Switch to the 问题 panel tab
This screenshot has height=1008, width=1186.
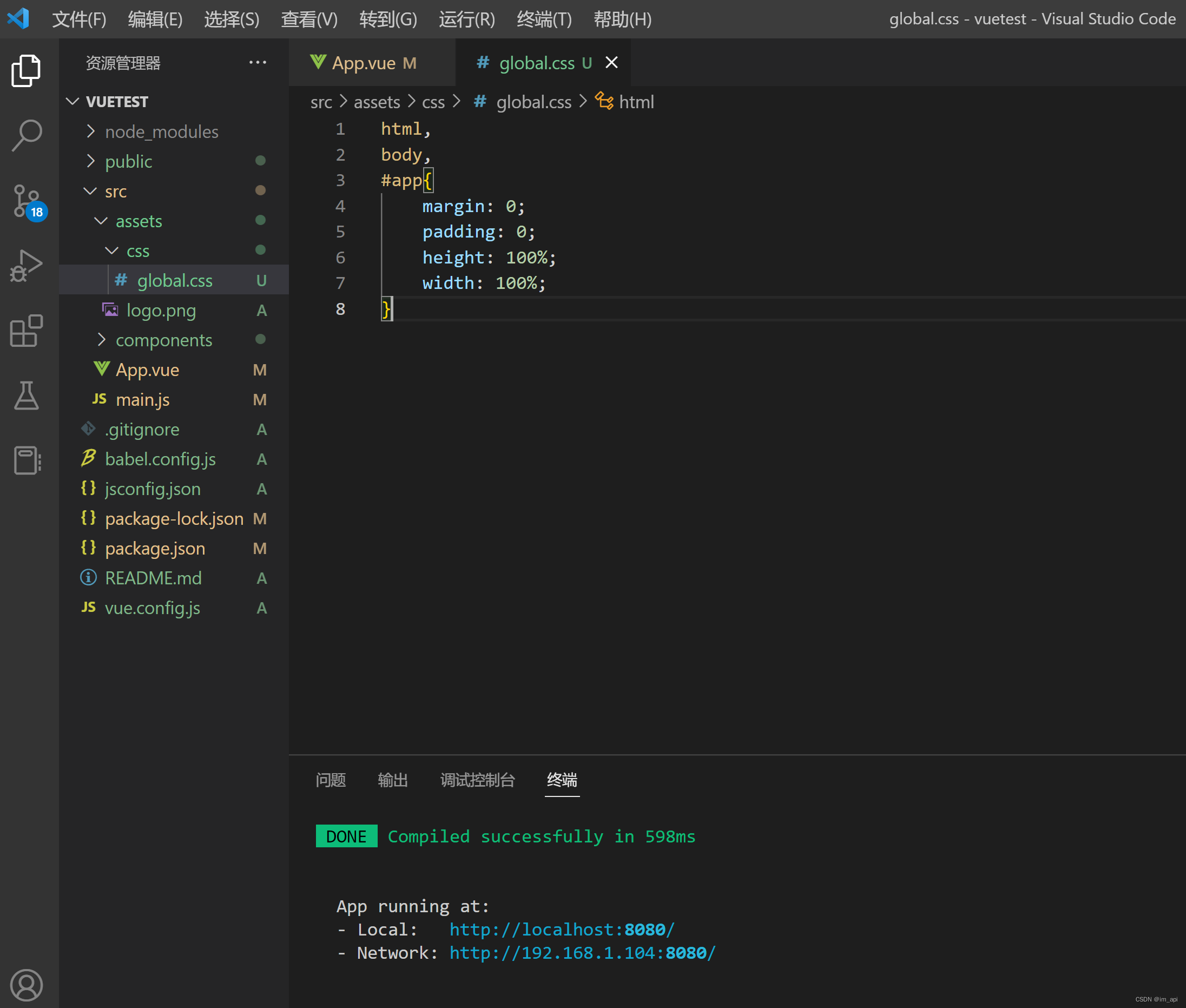(x=330, y=780)
